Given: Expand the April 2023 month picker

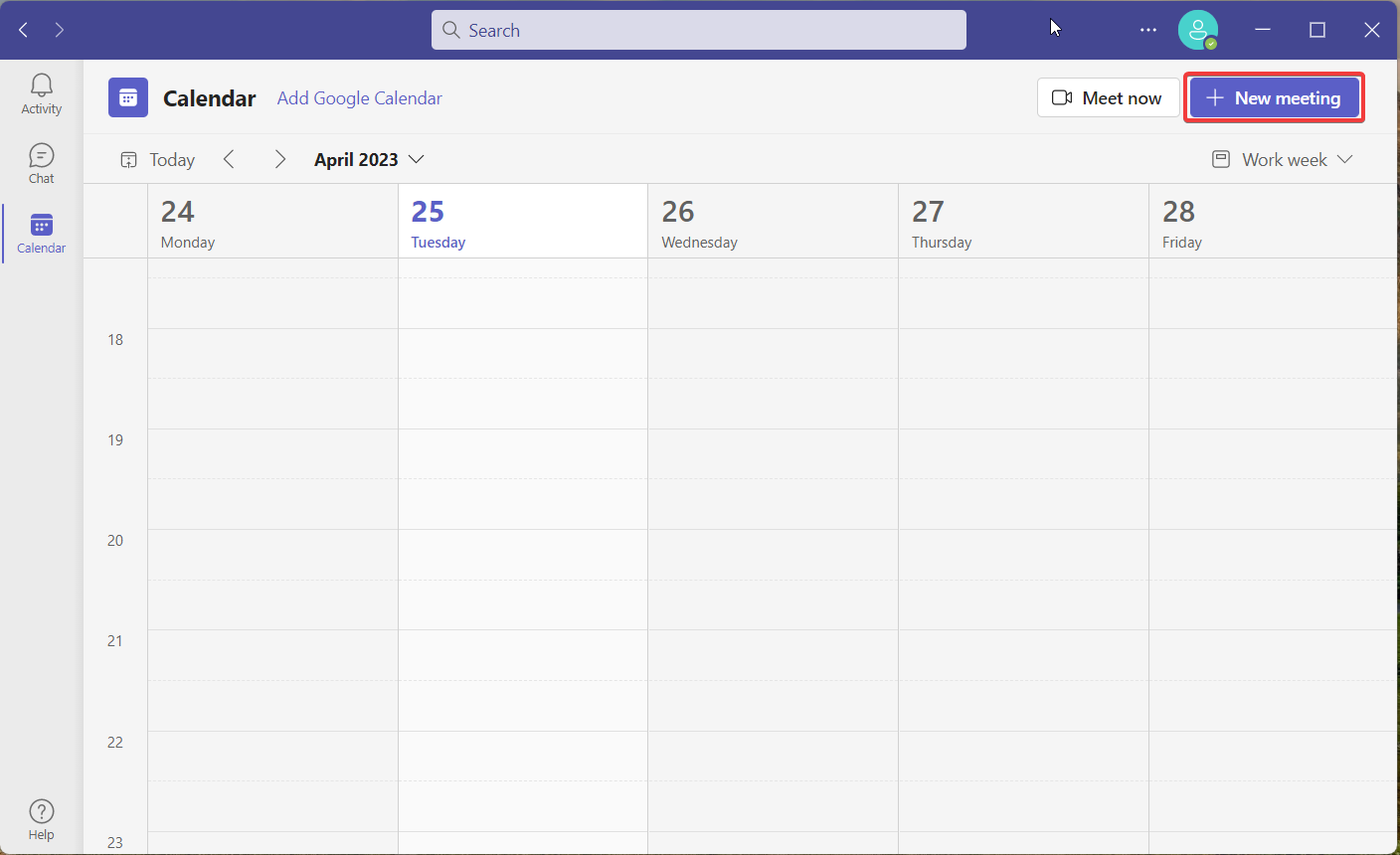Looking at the screenshot, I should [369, 159].
